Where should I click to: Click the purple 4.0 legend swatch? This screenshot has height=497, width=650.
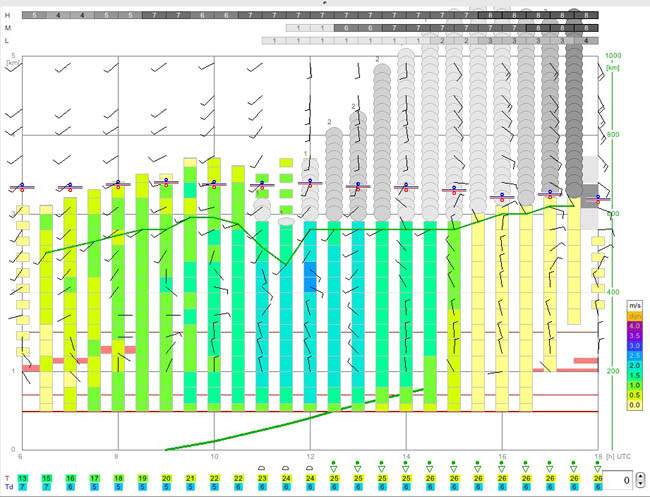[x=634, y=326]
